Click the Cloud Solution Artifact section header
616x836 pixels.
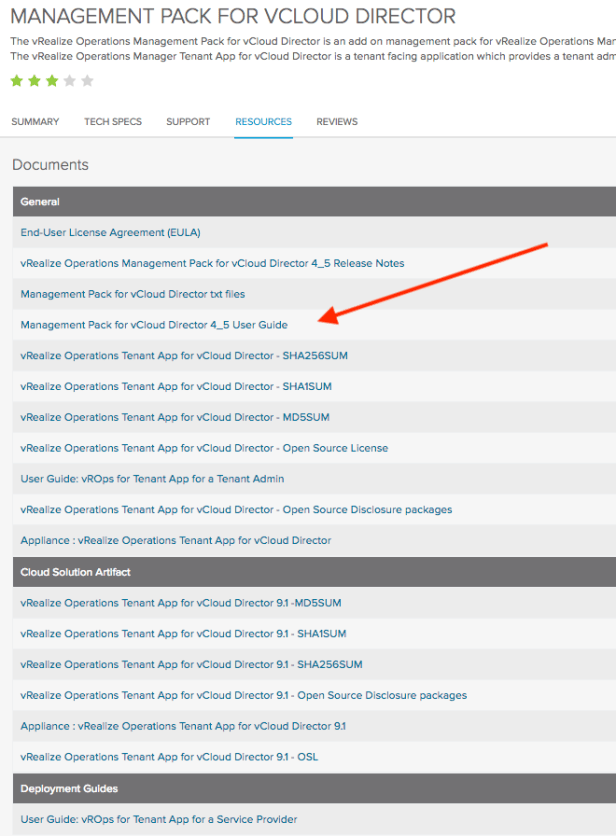click(75, 572)
